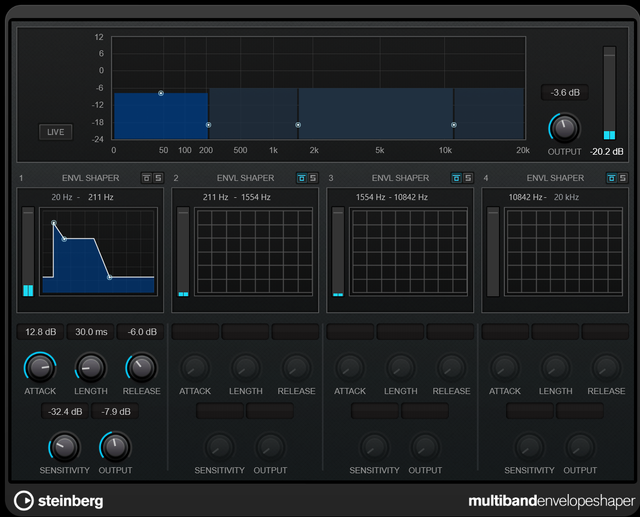Screen dimensions: 640x517
Task: Click band 4 empty attack value field
Action: (505, 332)
